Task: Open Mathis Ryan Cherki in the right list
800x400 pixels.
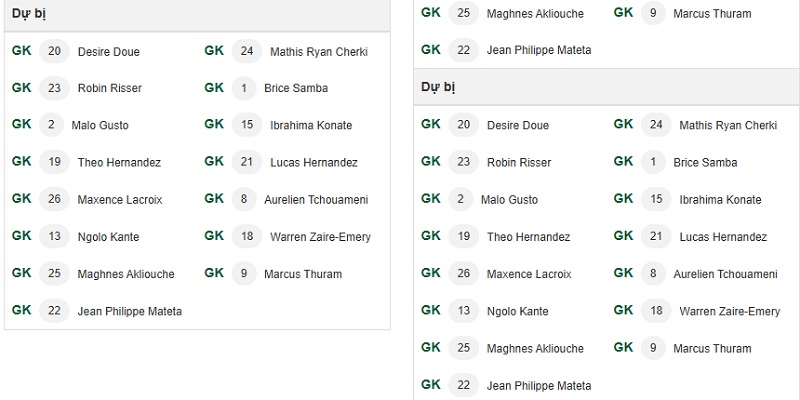Action: pyautogui.click(x=728, y=126)
